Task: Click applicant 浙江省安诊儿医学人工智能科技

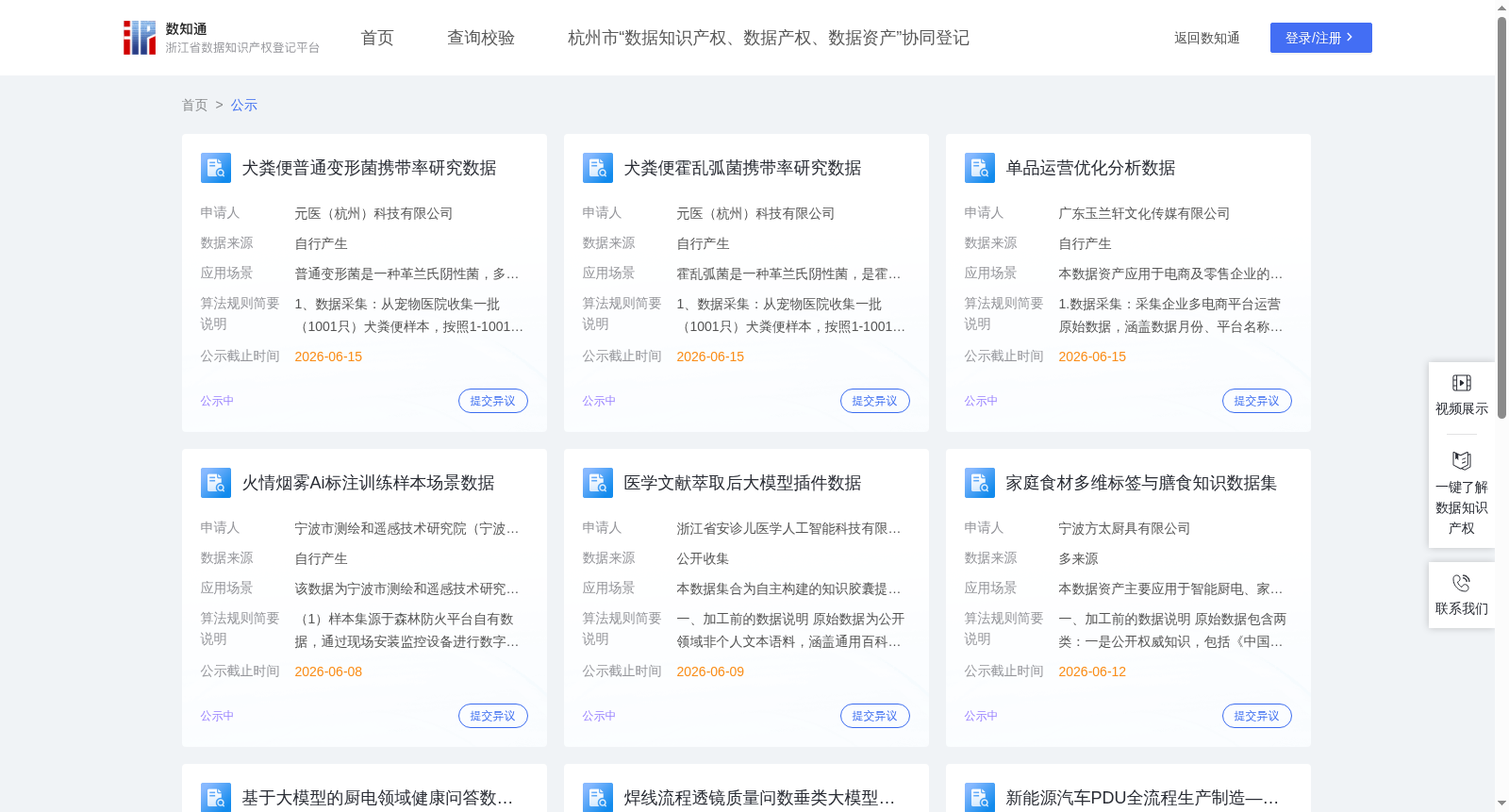Action: click(x=788, y=528)
